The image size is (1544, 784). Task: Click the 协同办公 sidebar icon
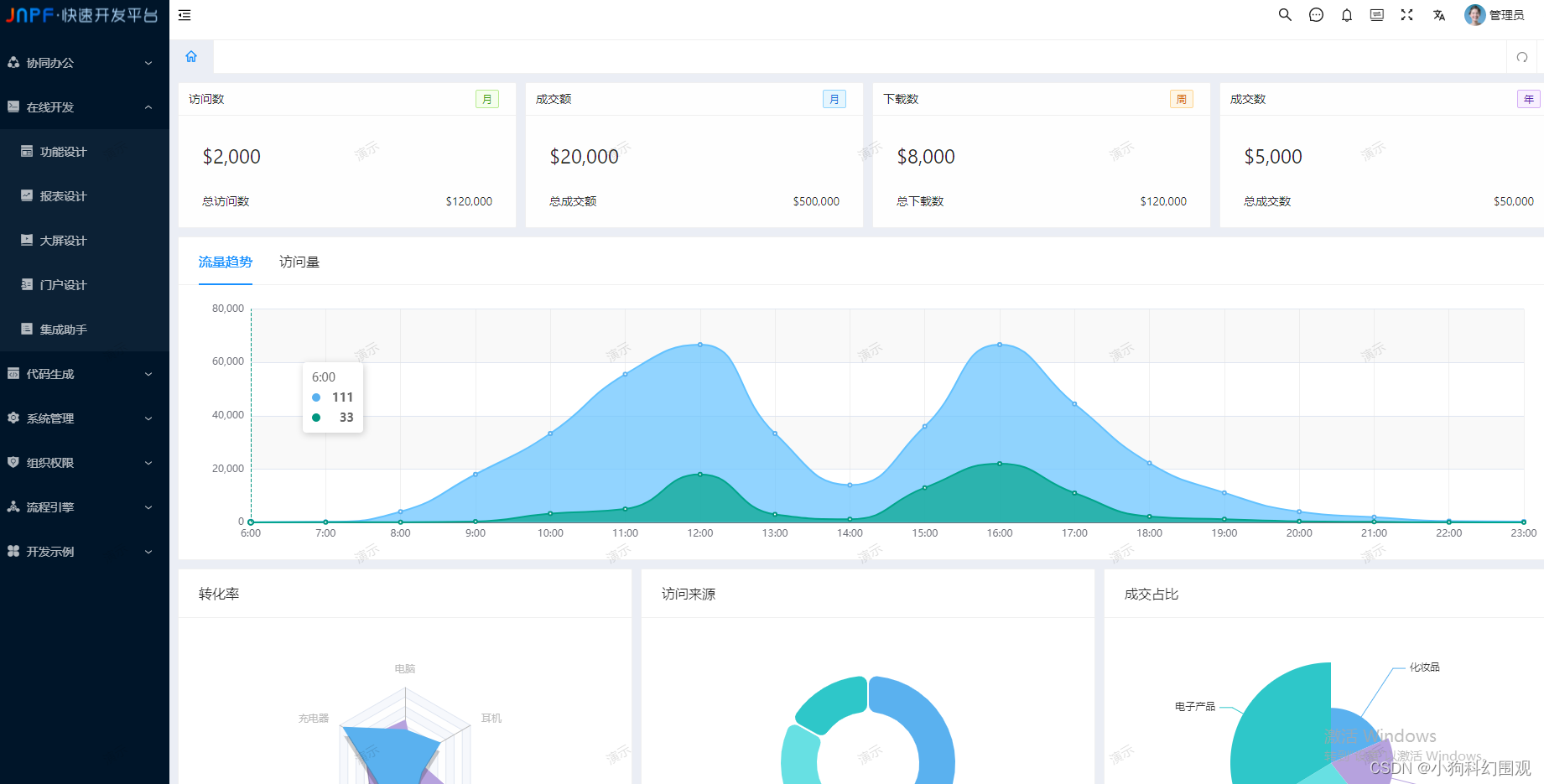tap(13, 63)
